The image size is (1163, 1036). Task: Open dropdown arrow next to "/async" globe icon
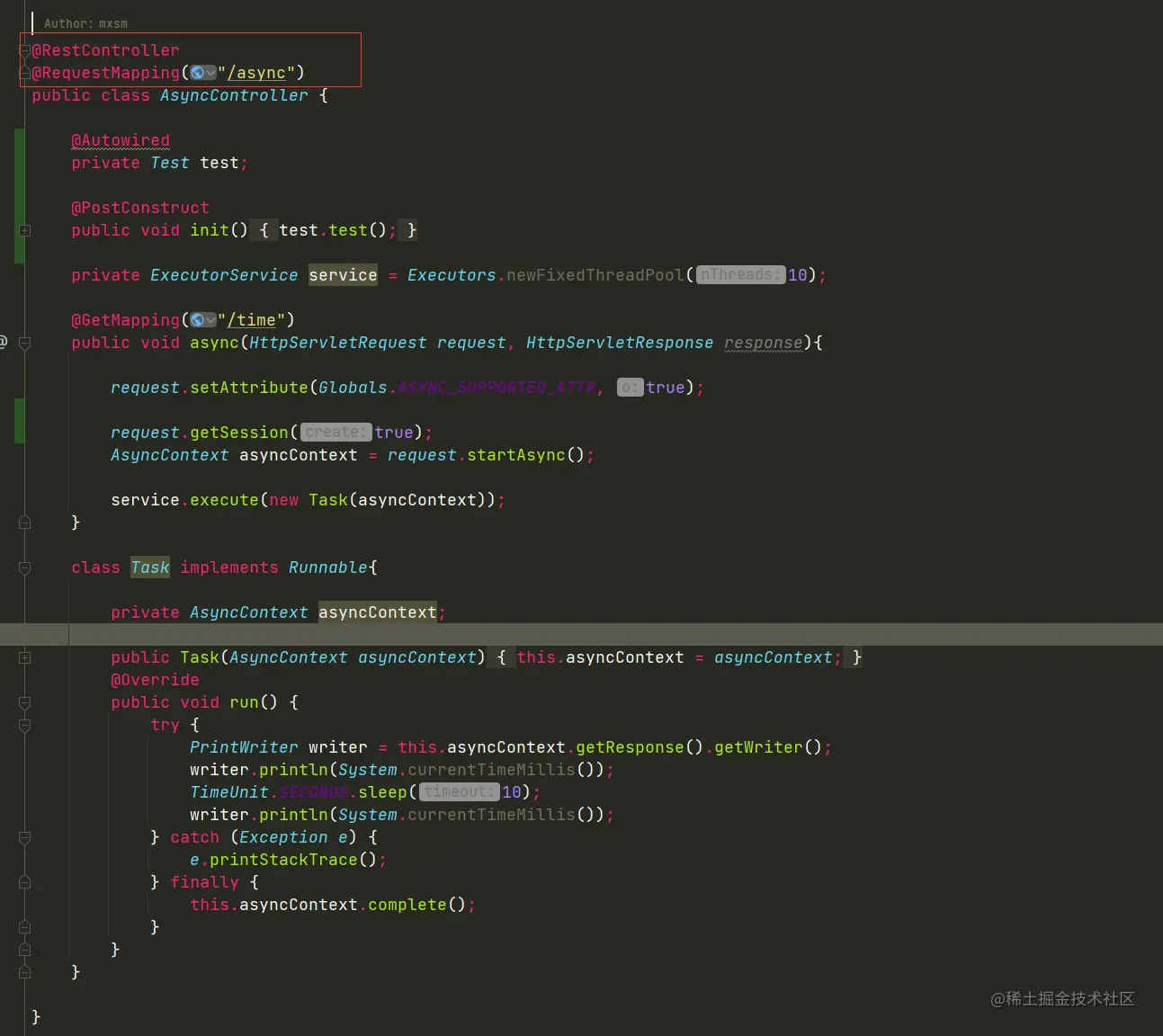210,73
